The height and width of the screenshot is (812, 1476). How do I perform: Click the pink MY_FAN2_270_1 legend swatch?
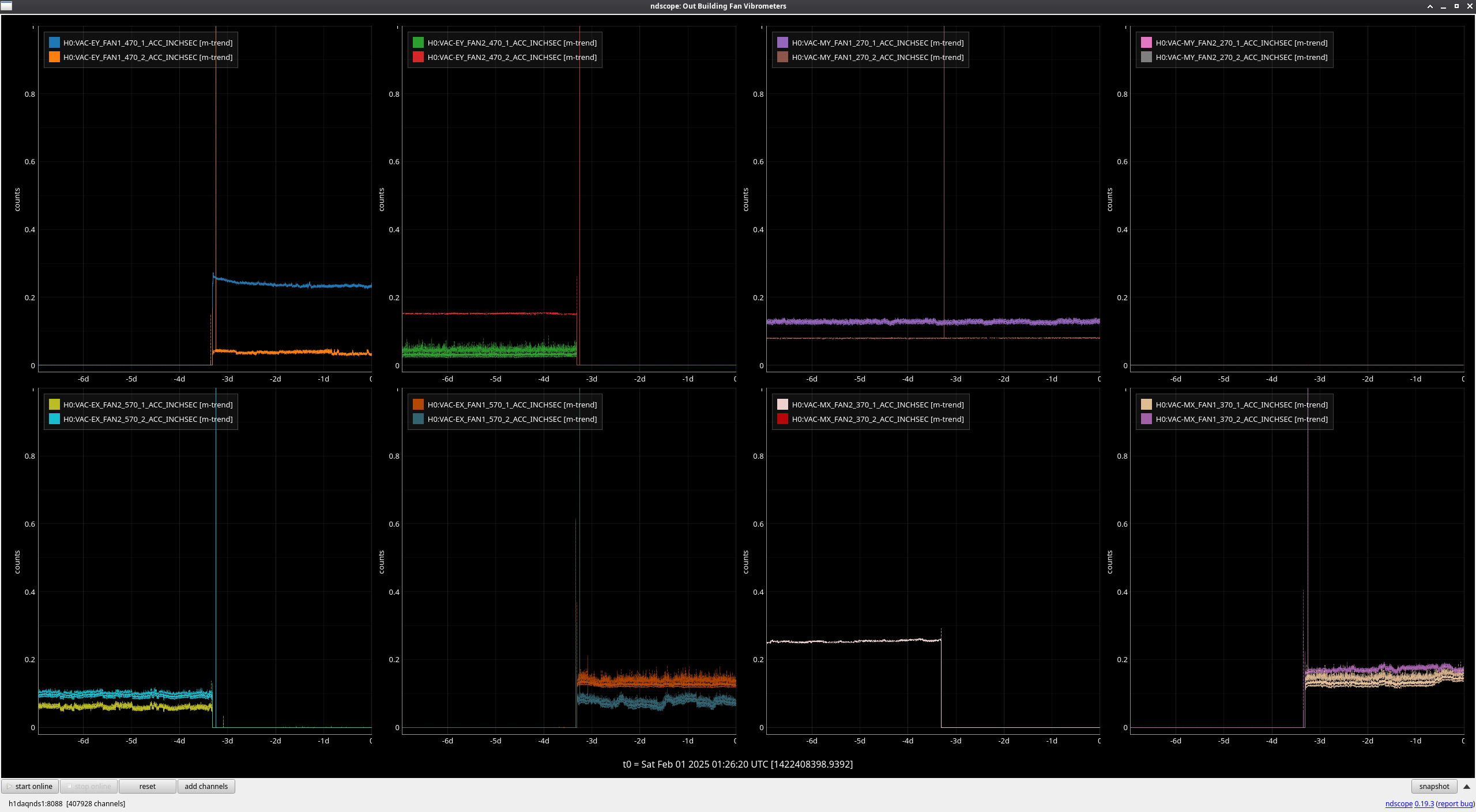1146,43
